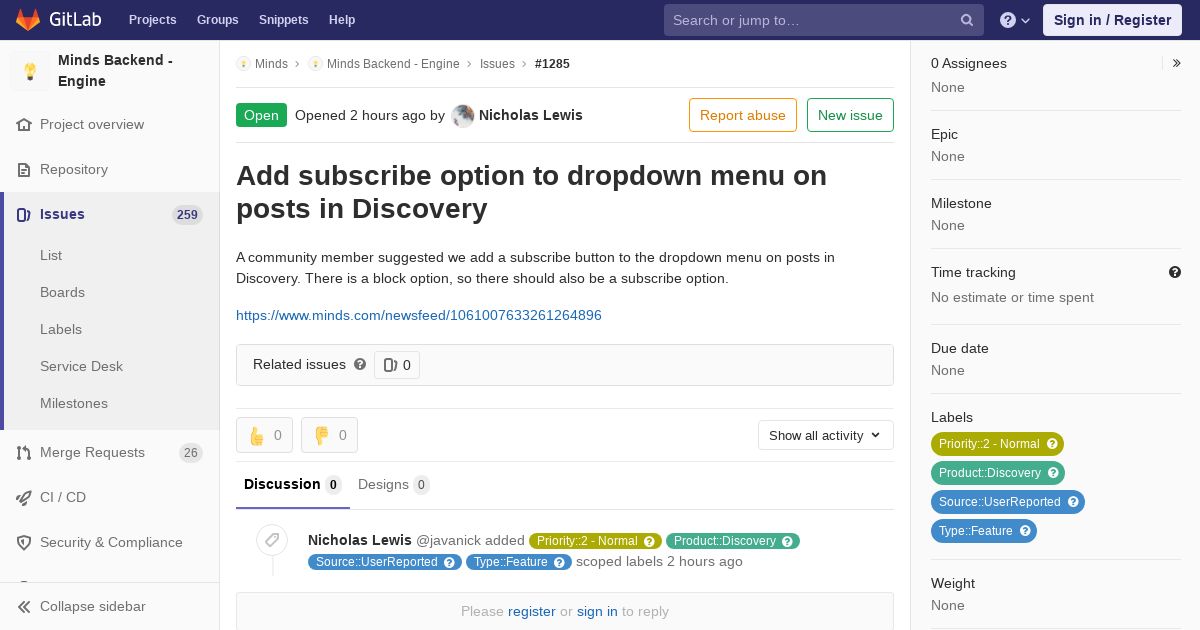Open Issues List in sidebar
Image resolution: width=1200 pixels, height=630 pixels.
51,255
